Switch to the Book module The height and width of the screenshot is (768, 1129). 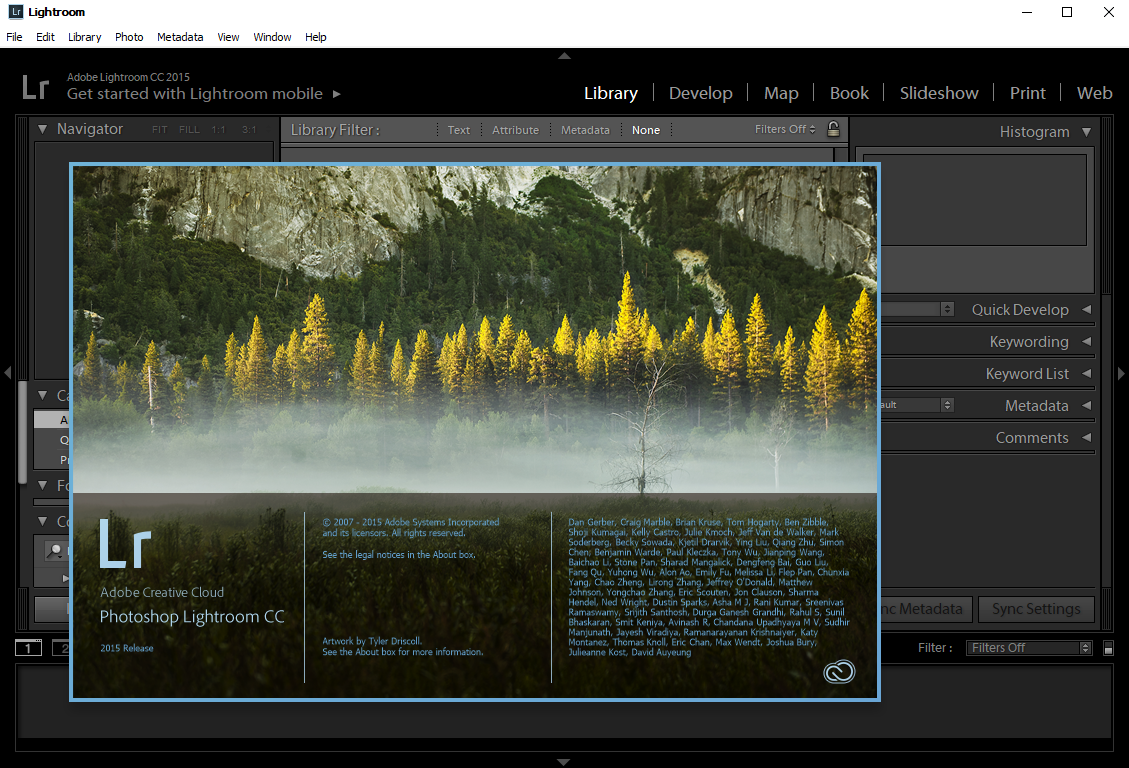[849, 93]
